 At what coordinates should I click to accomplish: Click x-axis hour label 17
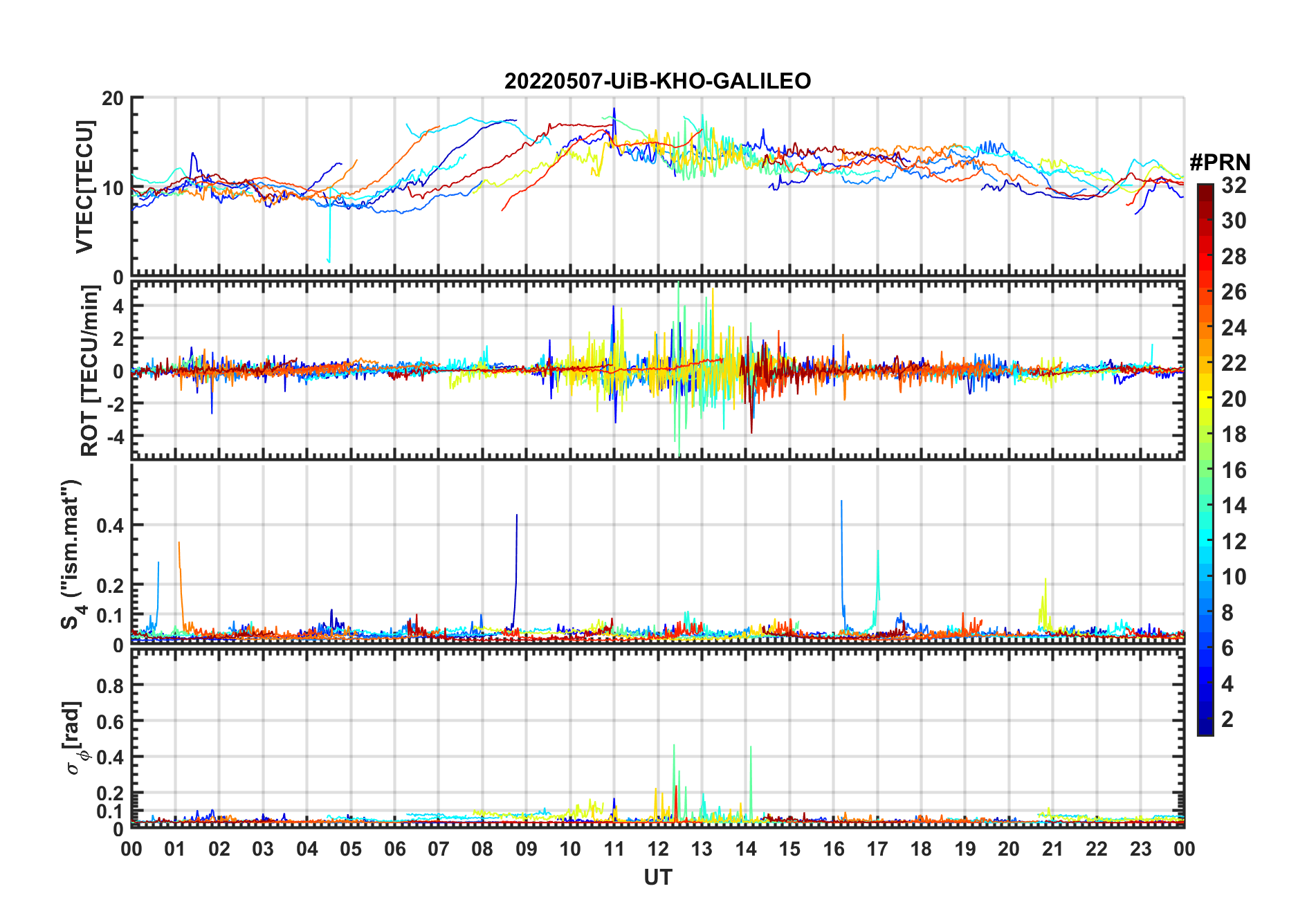[877, 849]
